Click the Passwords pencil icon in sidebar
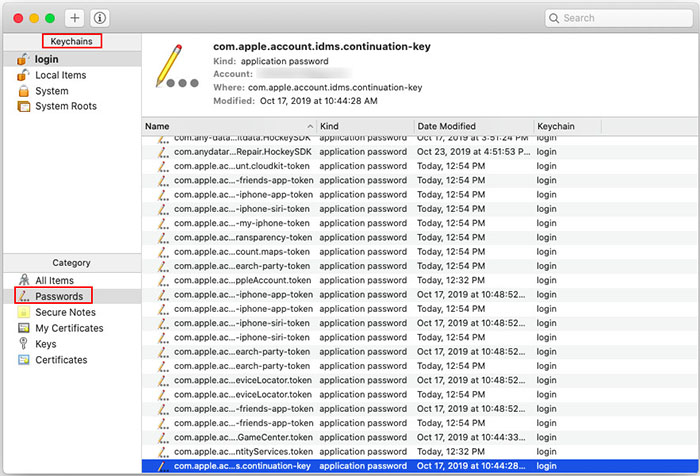This screenshot has width=700, height=476. 24,296
